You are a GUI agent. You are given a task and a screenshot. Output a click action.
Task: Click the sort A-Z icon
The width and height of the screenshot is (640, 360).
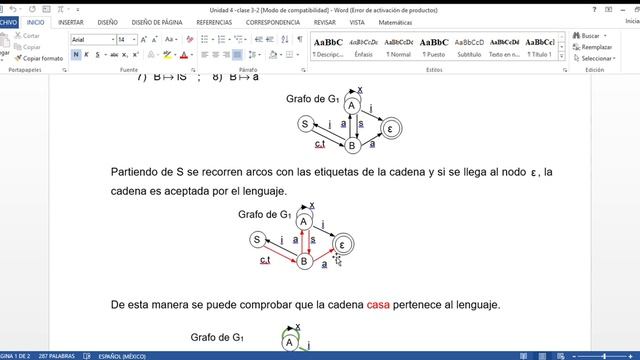[x=285, y=39]
